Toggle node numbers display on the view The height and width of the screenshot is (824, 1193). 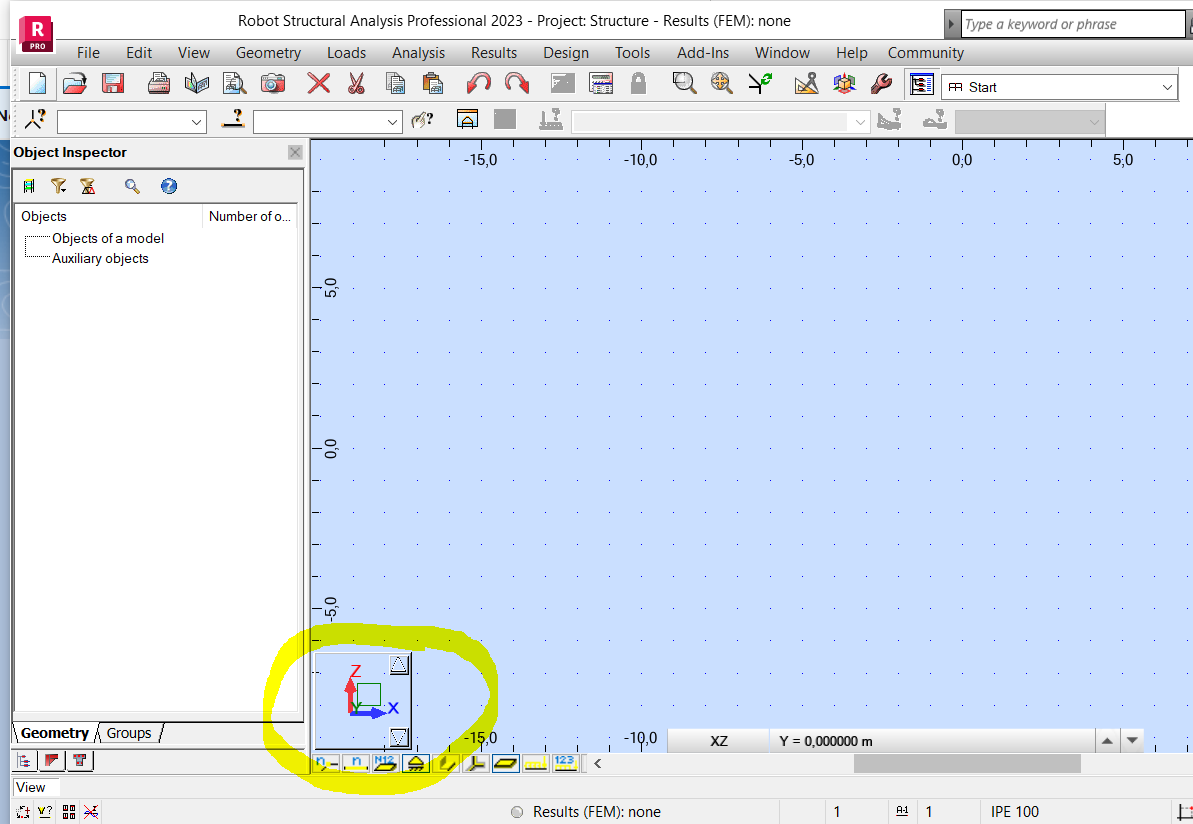pos(325,763)
